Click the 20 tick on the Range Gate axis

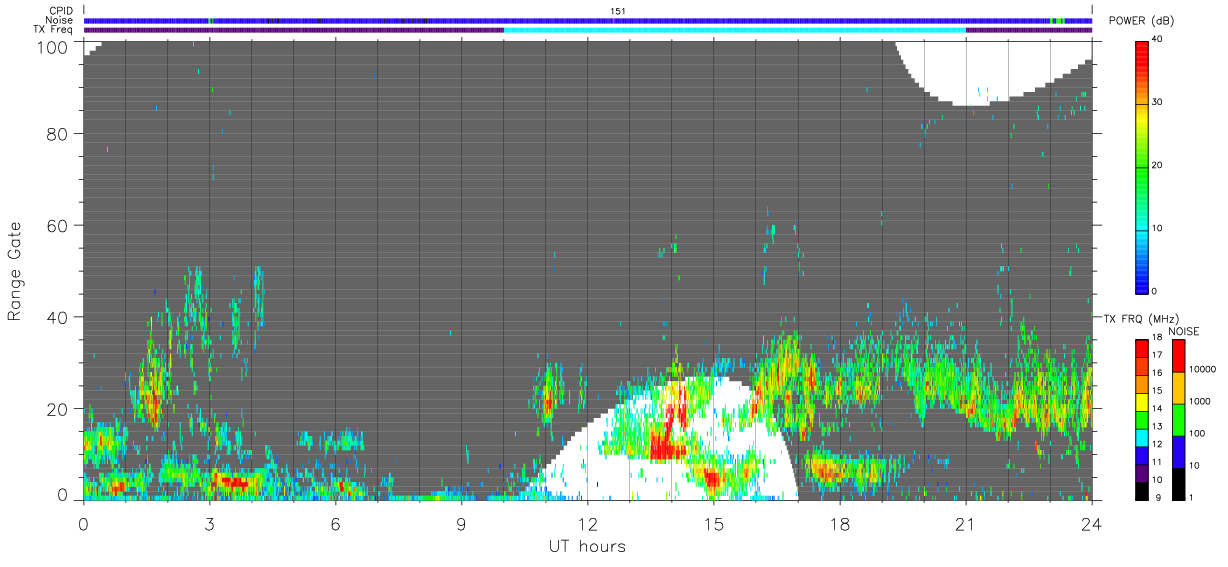tap(58, 409)
